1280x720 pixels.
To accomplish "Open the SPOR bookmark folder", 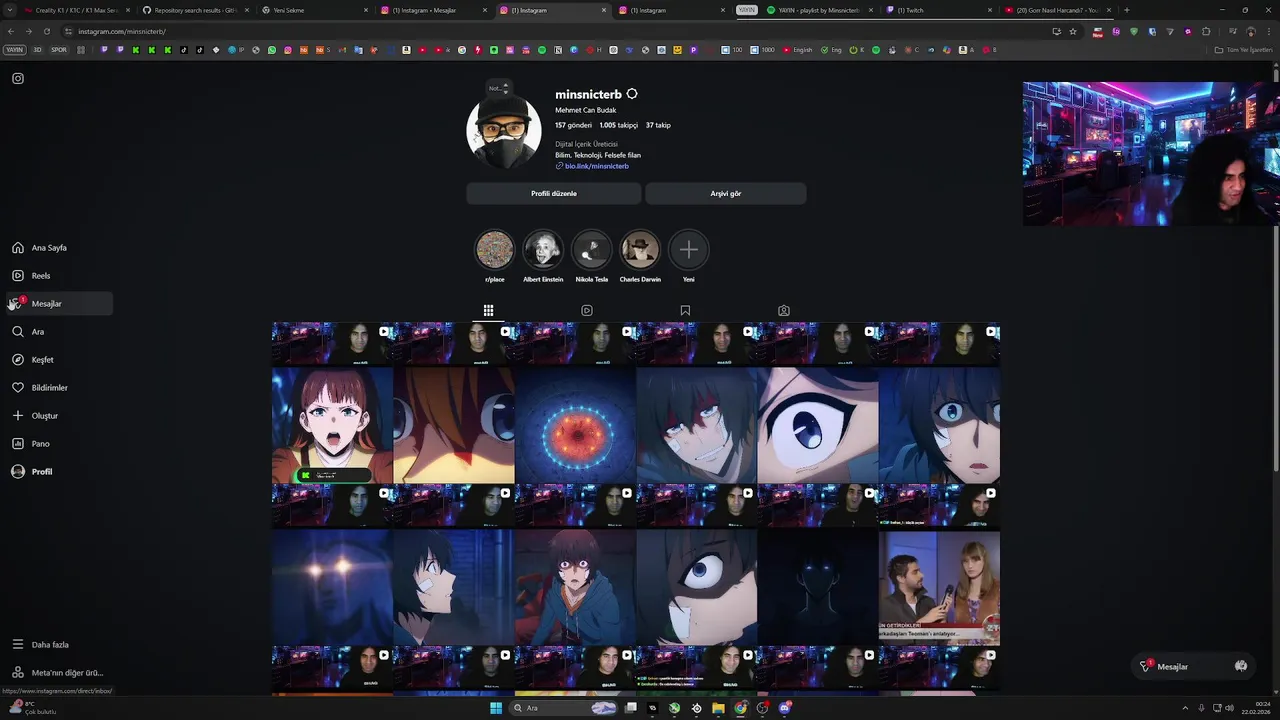I will [59, 49].
